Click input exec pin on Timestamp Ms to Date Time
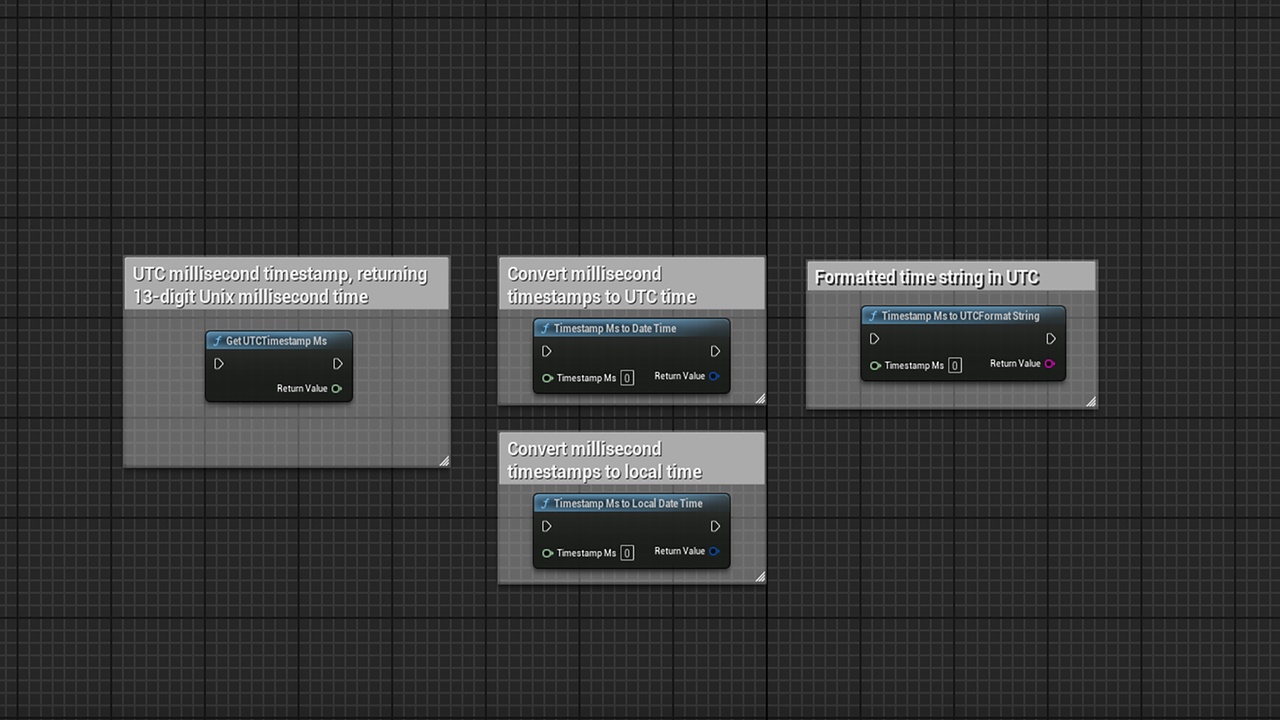This screenshot has width=1280, height=720. point(546,351)
